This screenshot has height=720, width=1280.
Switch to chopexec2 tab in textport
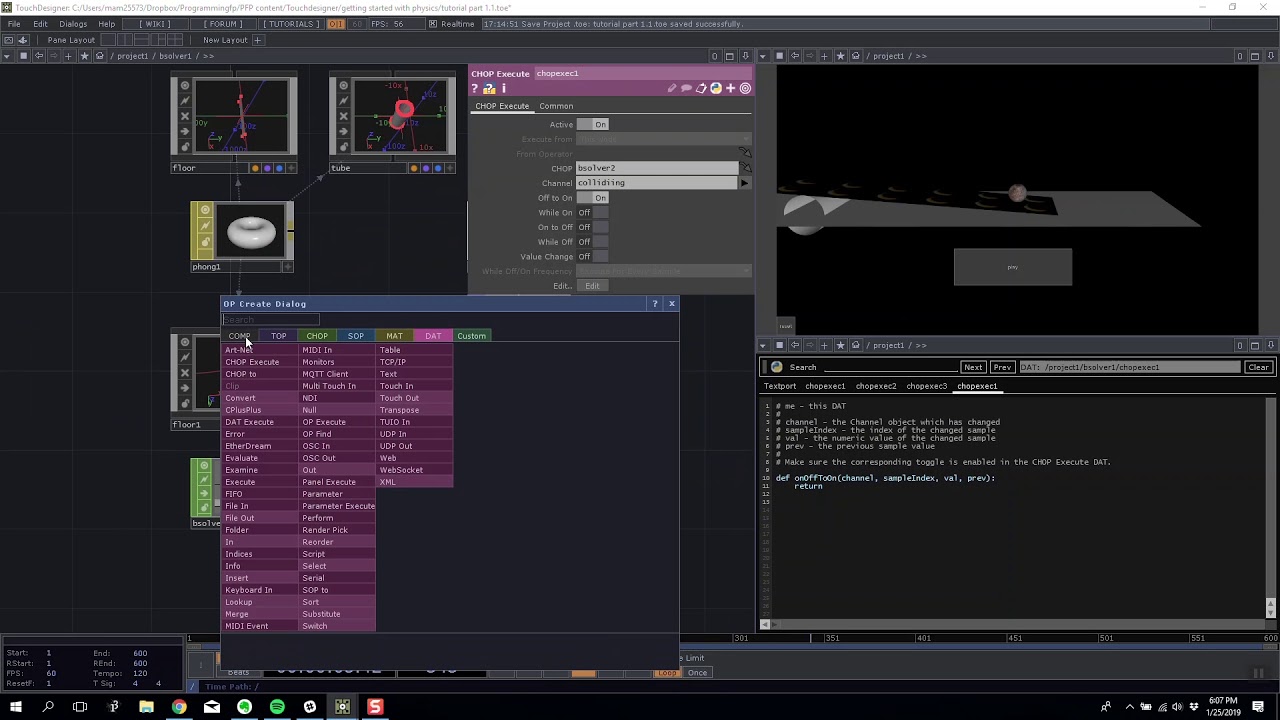pos(875,386)
